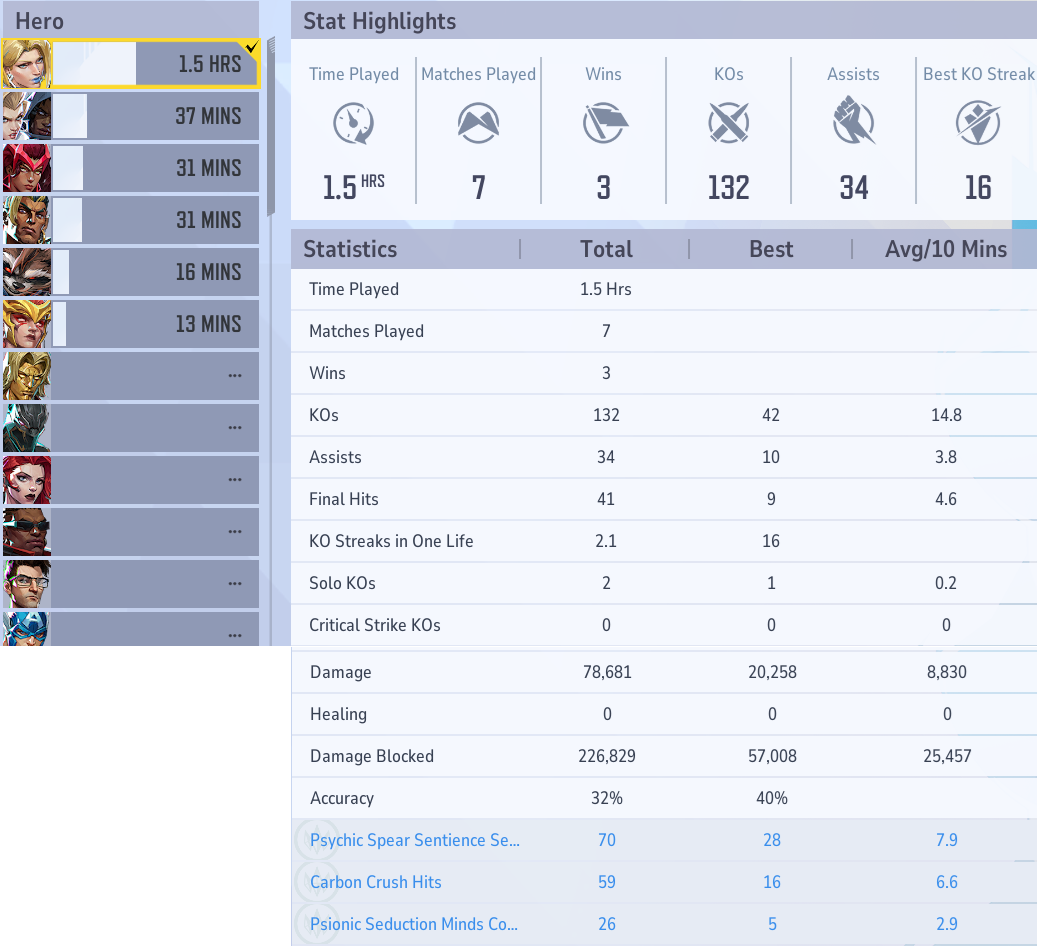Click the Accuracy best value 40%
Image resolution: width=1037 pixels, height=946 pixels.
tap(772, 798)
